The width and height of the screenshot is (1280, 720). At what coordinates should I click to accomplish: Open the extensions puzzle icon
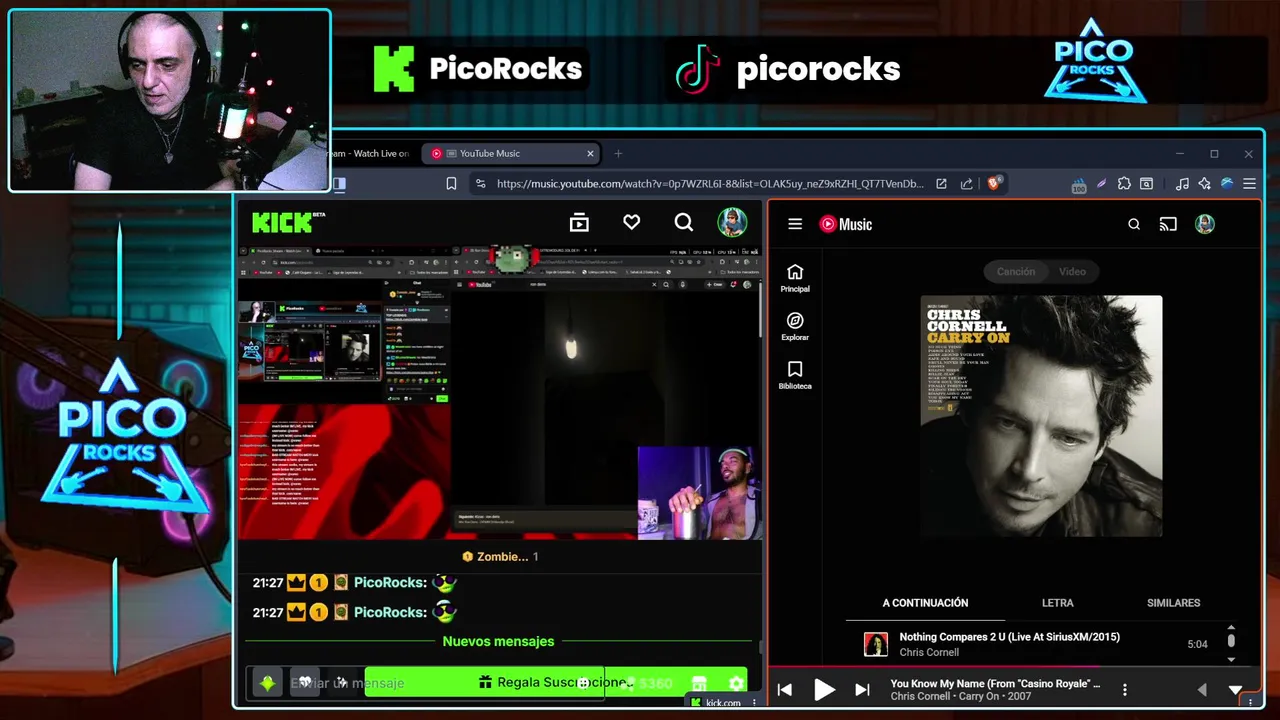(1124, 184)
